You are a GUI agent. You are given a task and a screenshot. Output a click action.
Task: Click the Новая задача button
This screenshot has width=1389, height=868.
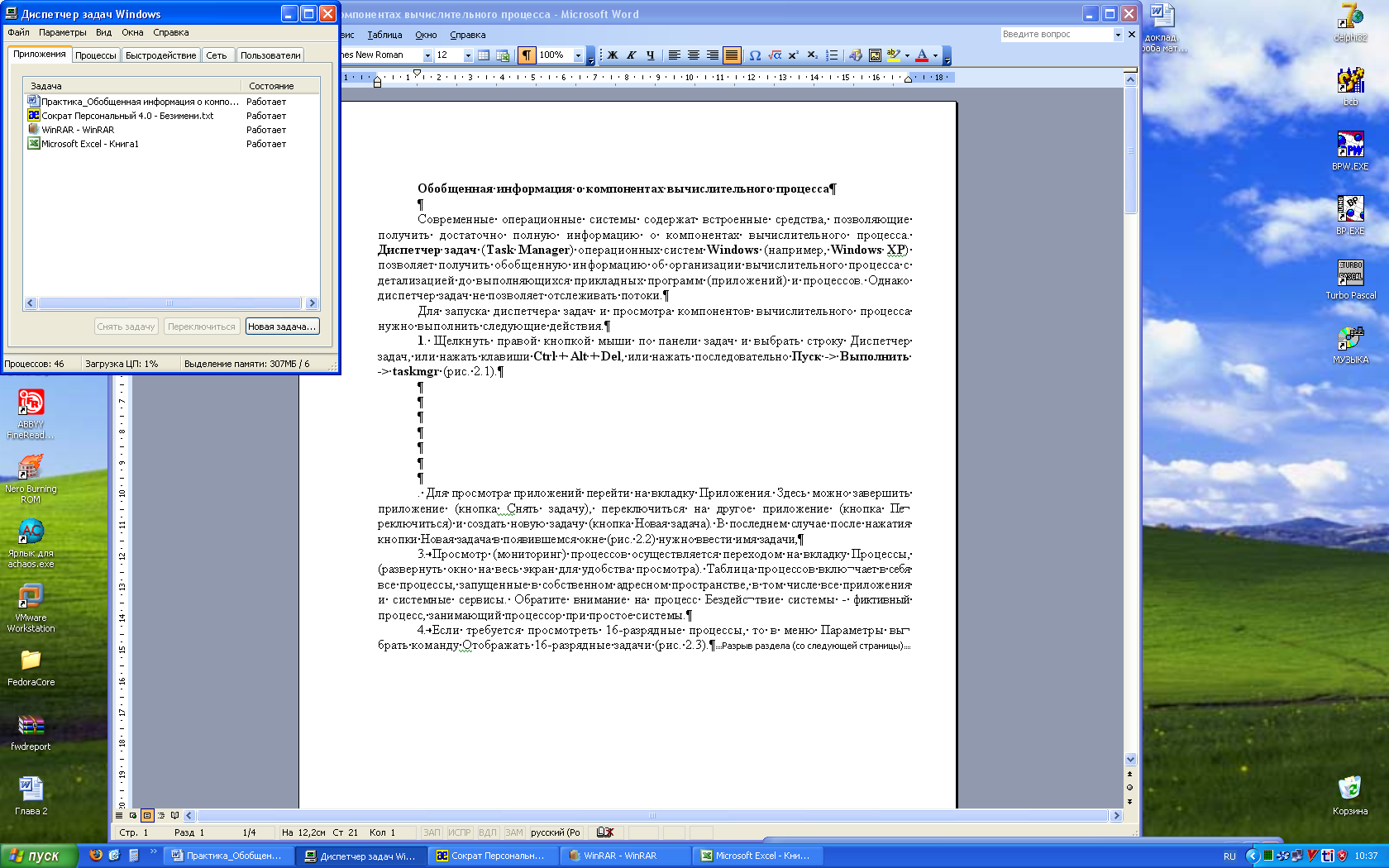click(282, 327)
